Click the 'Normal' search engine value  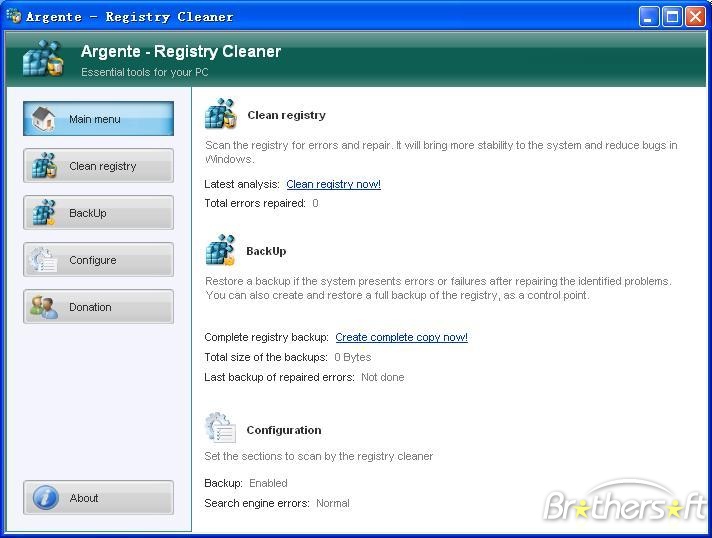(x=332, y=503)
